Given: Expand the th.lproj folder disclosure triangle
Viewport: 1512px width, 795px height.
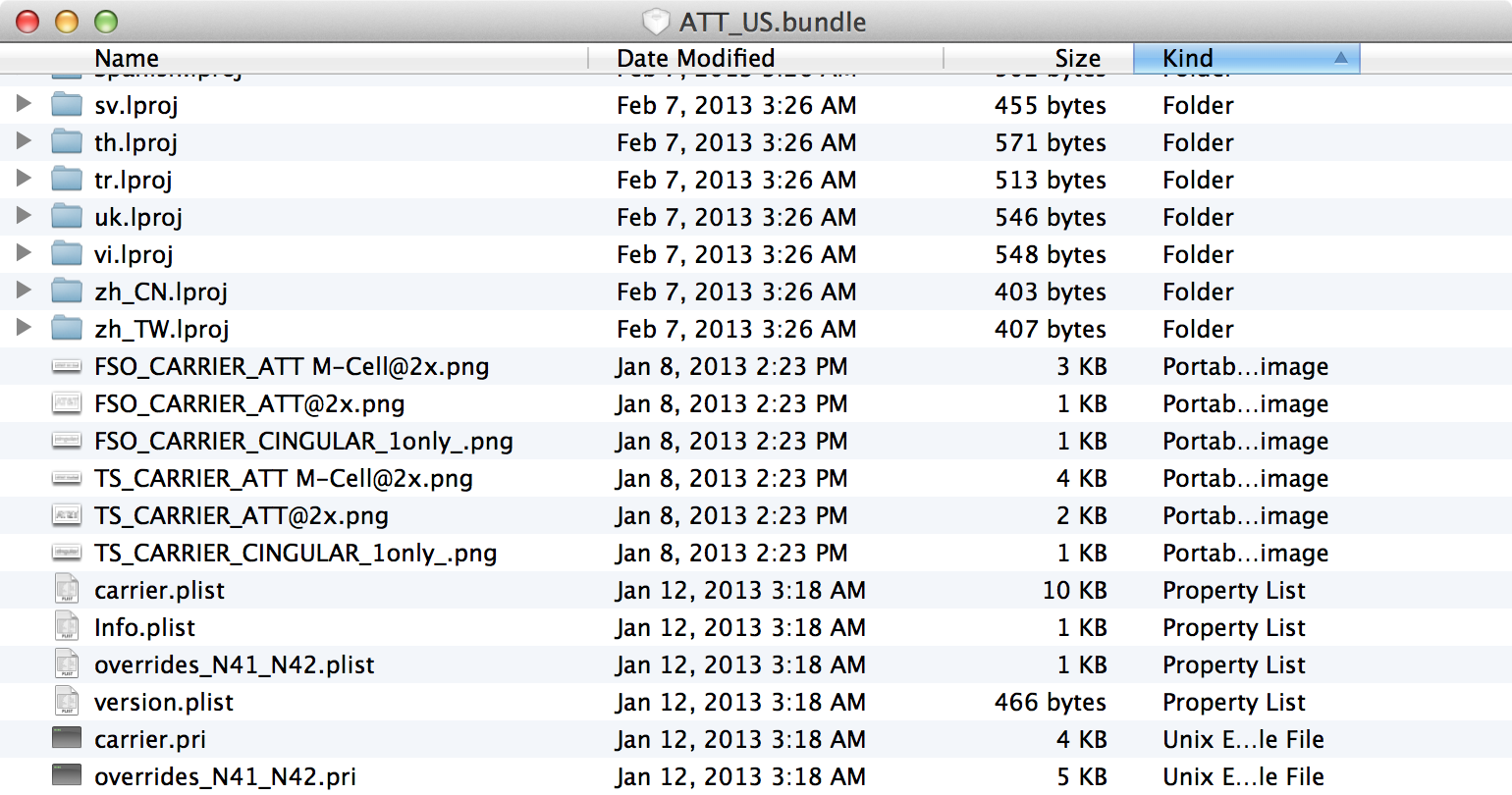Looking at the screenshot, I should tap(24, 140).
